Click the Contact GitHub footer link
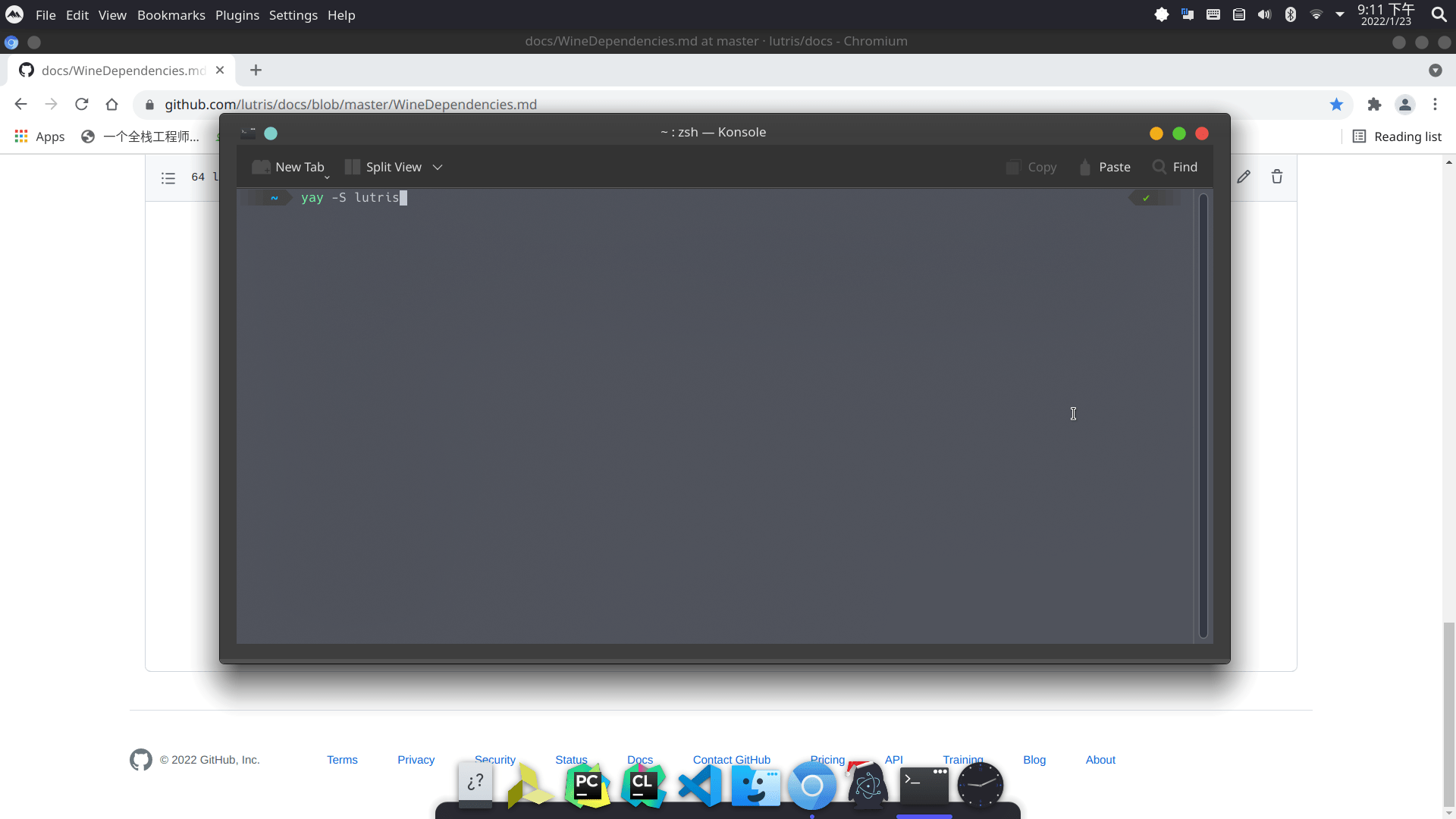 pyautogui.click(x=732, y=760)
